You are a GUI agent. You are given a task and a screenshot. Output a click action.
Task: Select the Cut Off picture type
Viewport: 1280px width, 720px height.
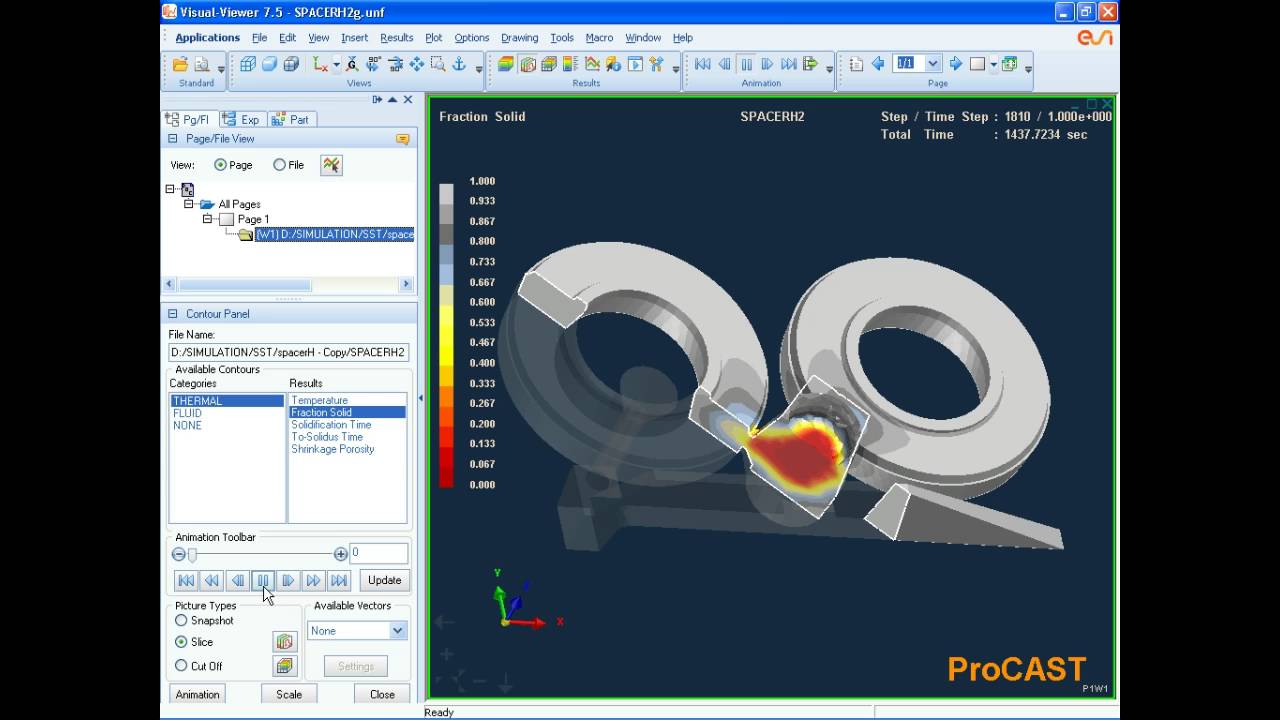point(181,666)
